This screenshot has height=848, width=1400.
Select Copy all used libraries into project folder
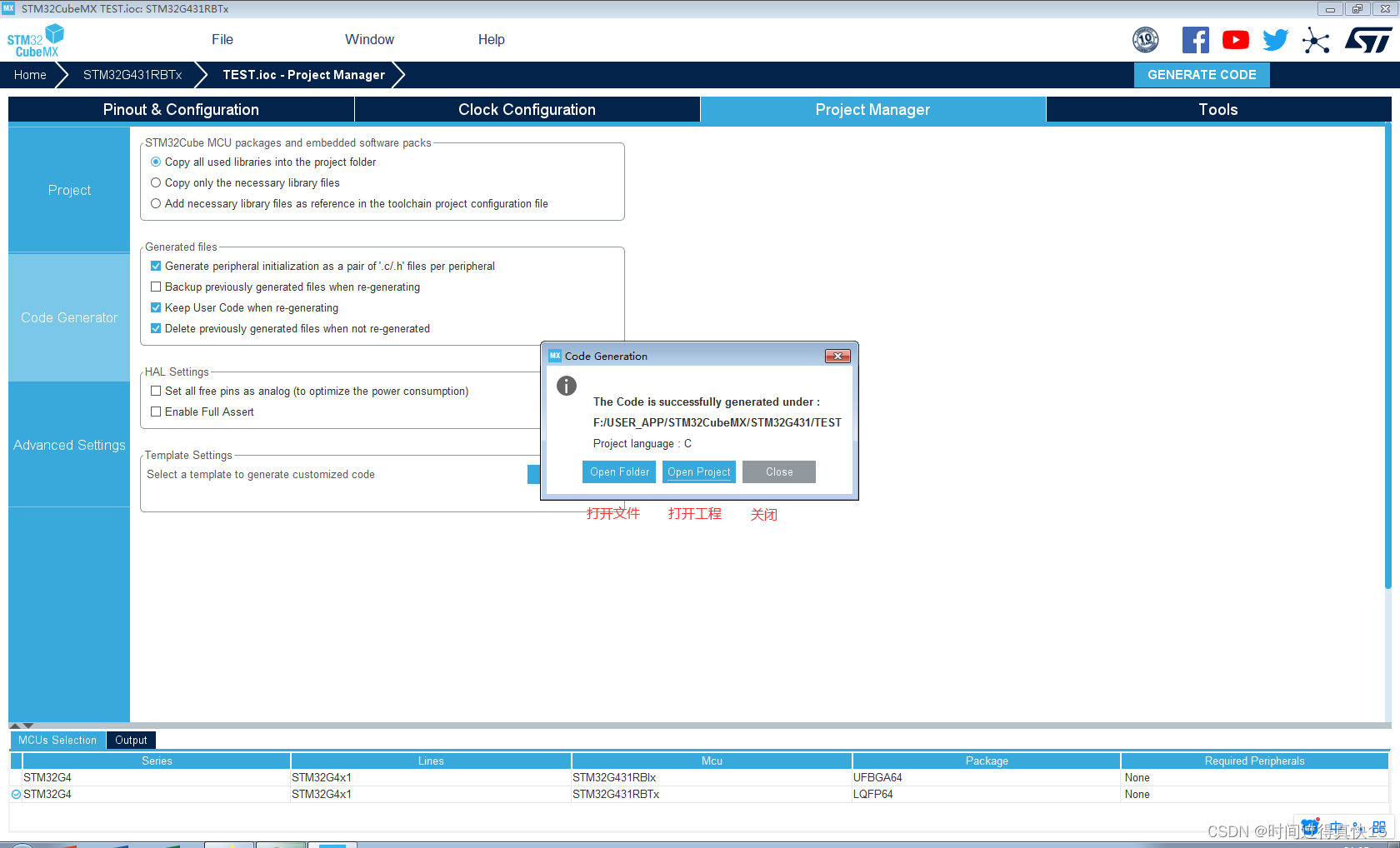pyautogui.click(x=156, y=162)
